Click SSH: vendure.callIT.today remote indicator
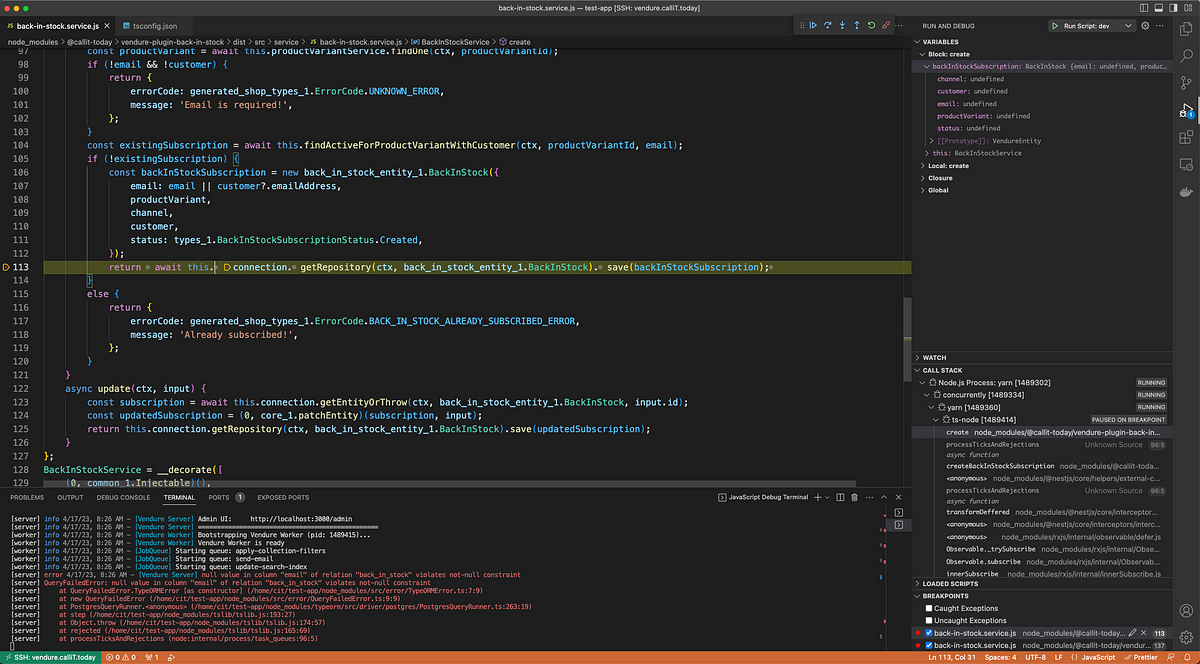This screenshot has width=1200, height=664. pyautogui.click(x=50, y=657)
